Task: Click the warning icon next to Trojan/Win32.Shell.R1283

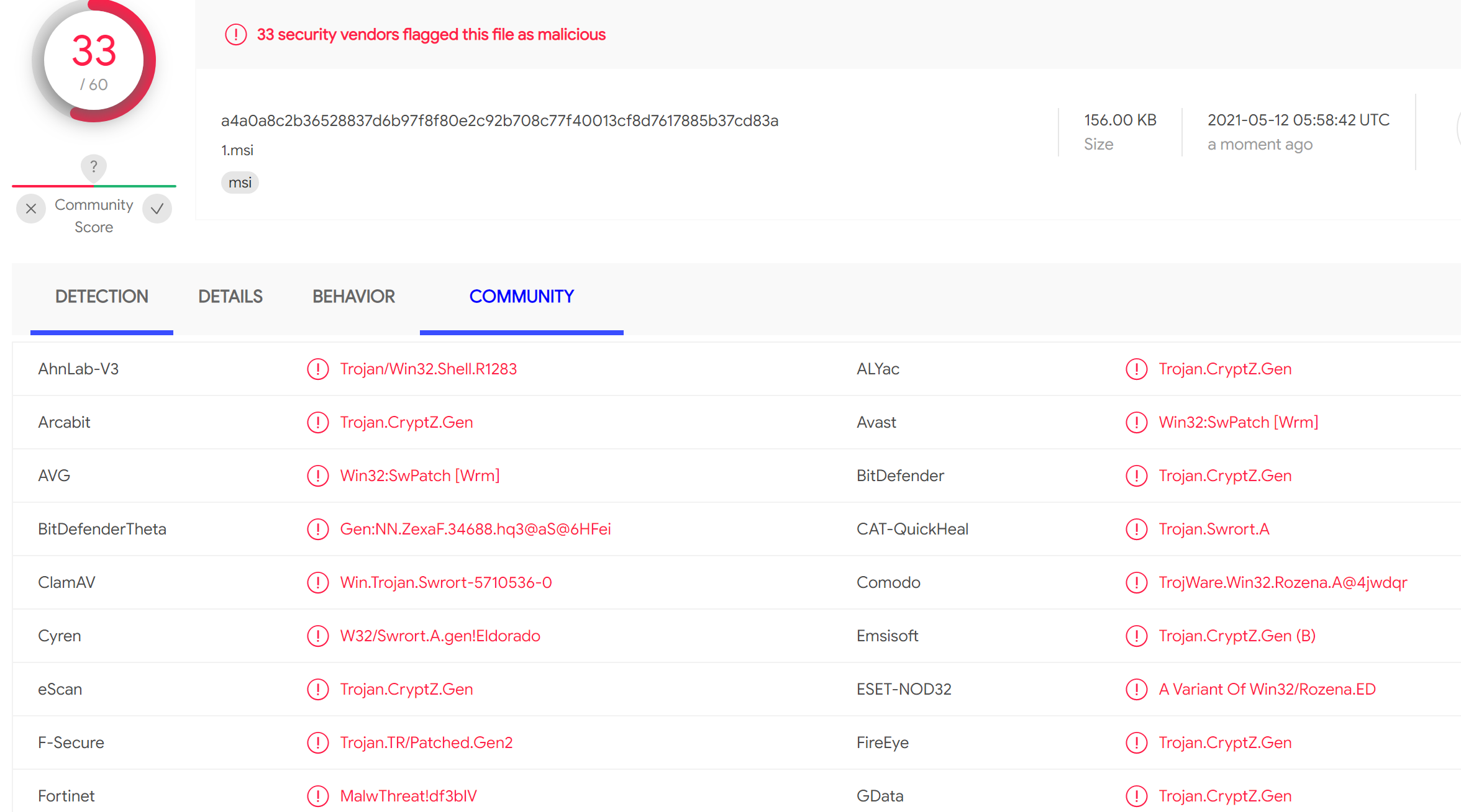Action: click(x=318, y=369)
